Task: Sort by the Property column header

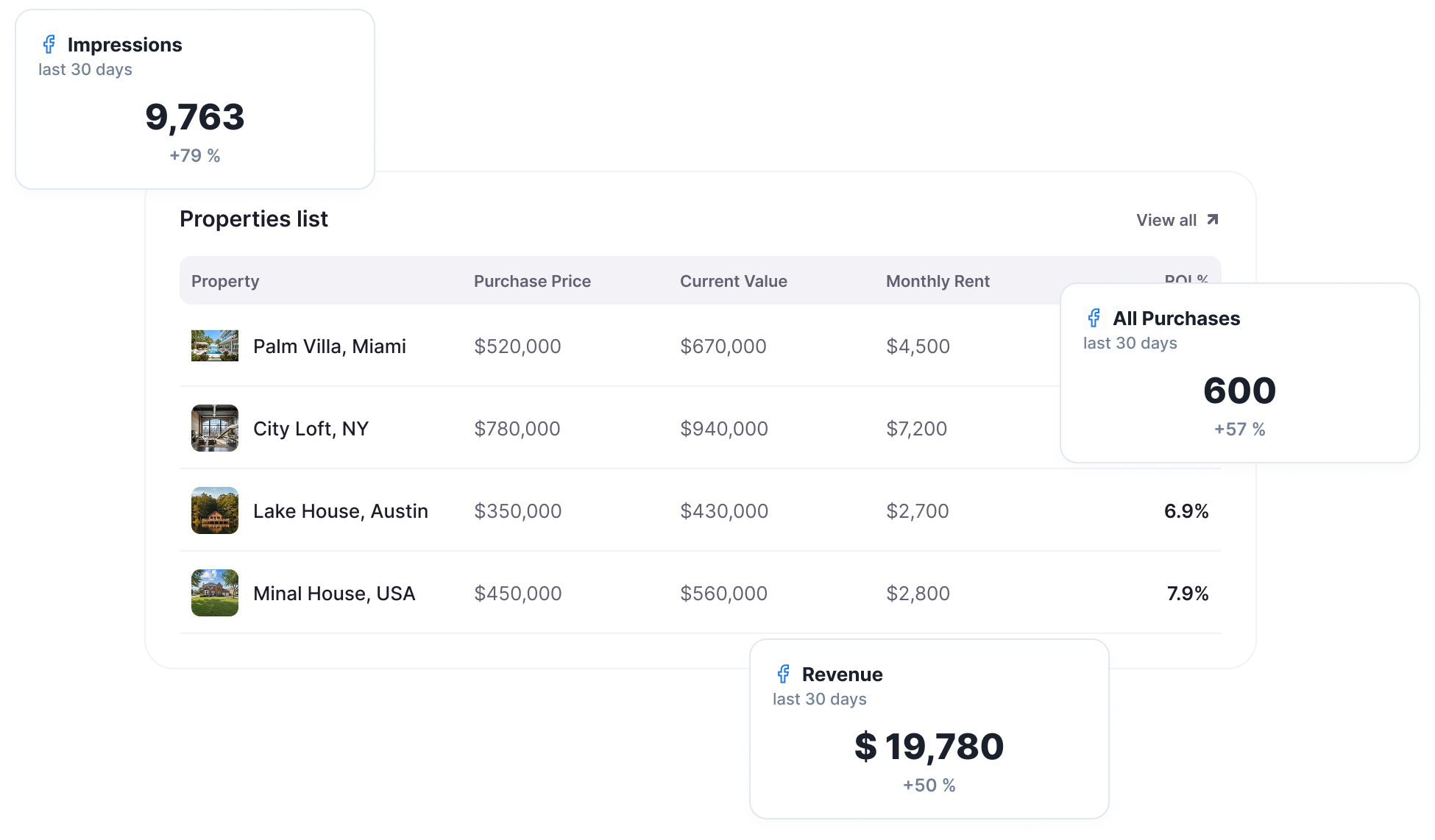Action: coord(225,281)
